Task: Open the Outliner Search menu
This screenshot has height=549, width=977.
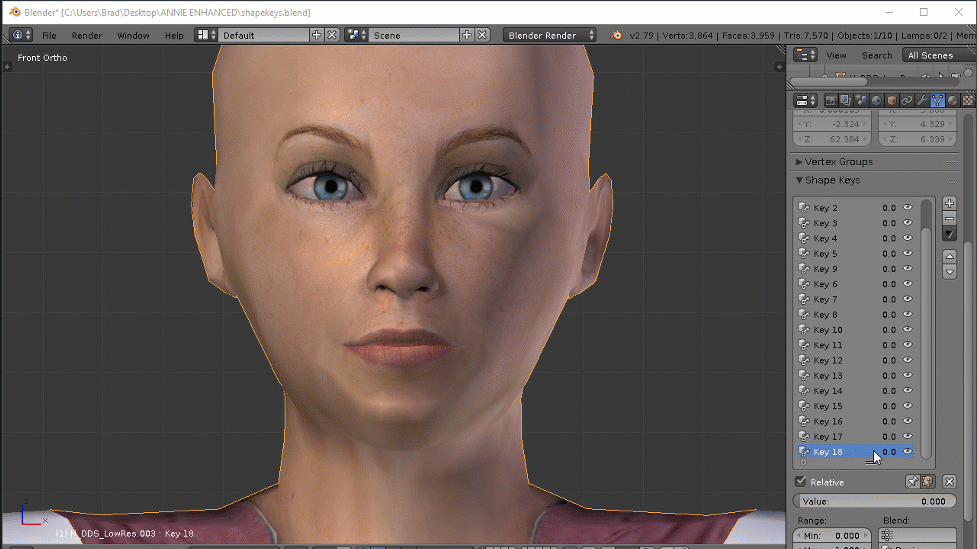Action: 877,55
